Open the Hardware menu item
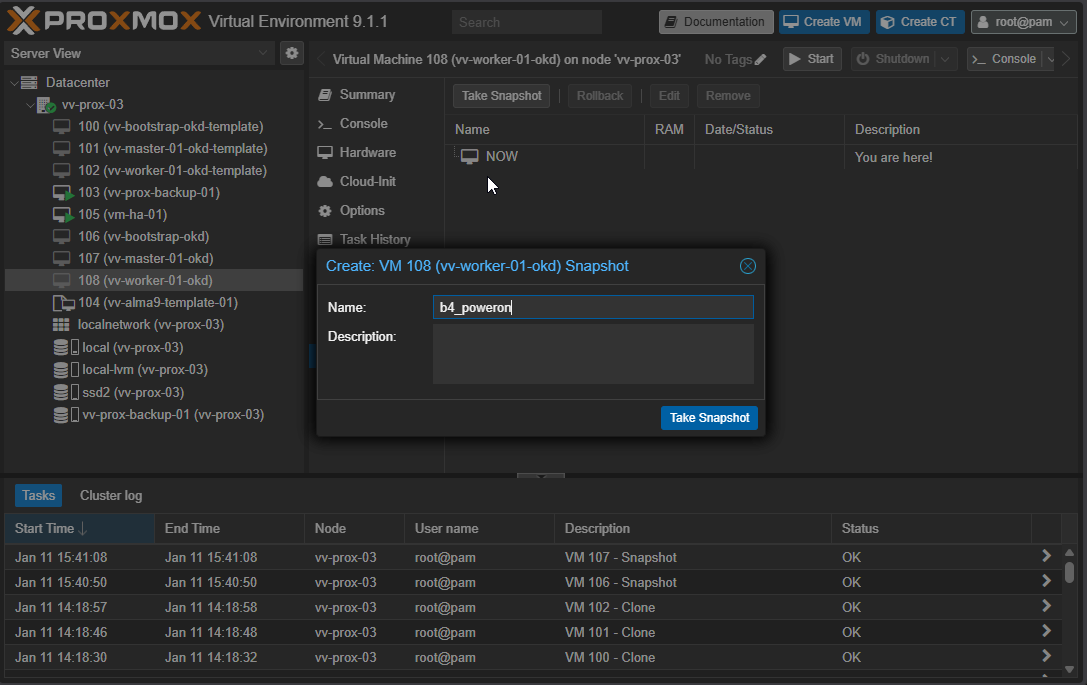This screenshot has height=685, width=1087. [367, 152]
